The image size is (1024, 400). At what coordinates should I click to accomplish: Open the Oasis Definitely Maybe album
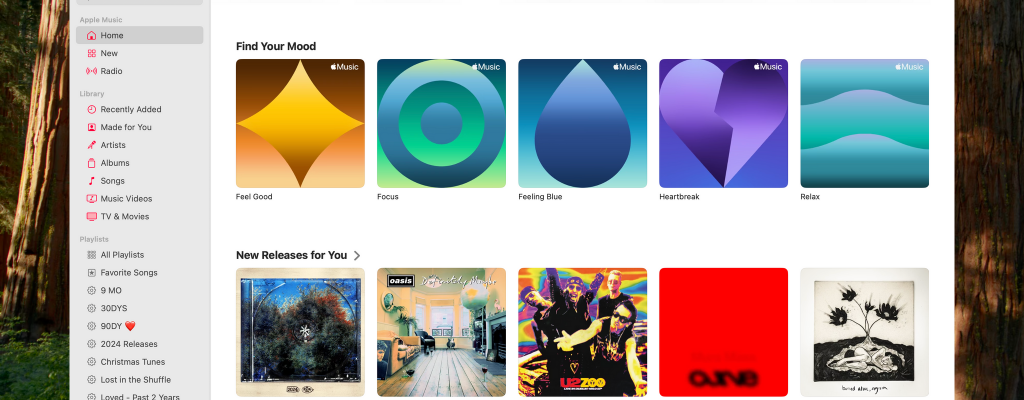(441, 332)
